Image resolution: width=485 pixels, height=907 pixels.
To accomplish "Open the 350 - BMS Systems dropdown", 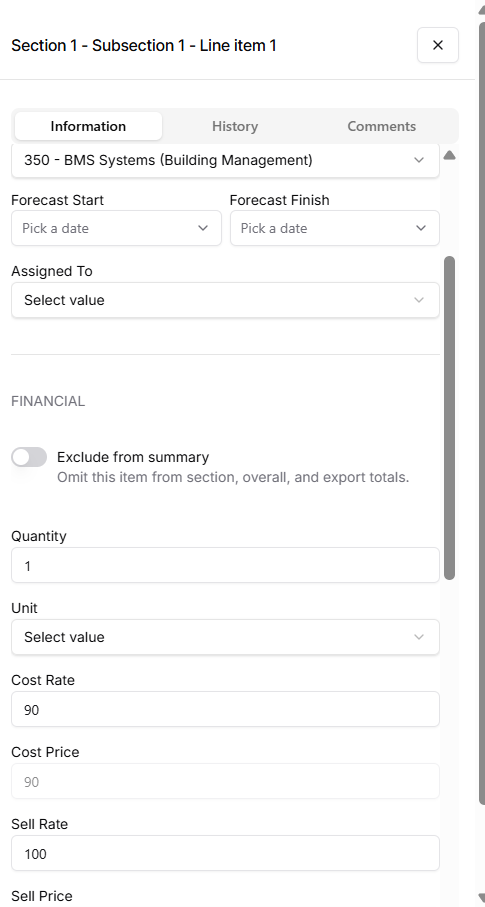I will coord(225,160).
